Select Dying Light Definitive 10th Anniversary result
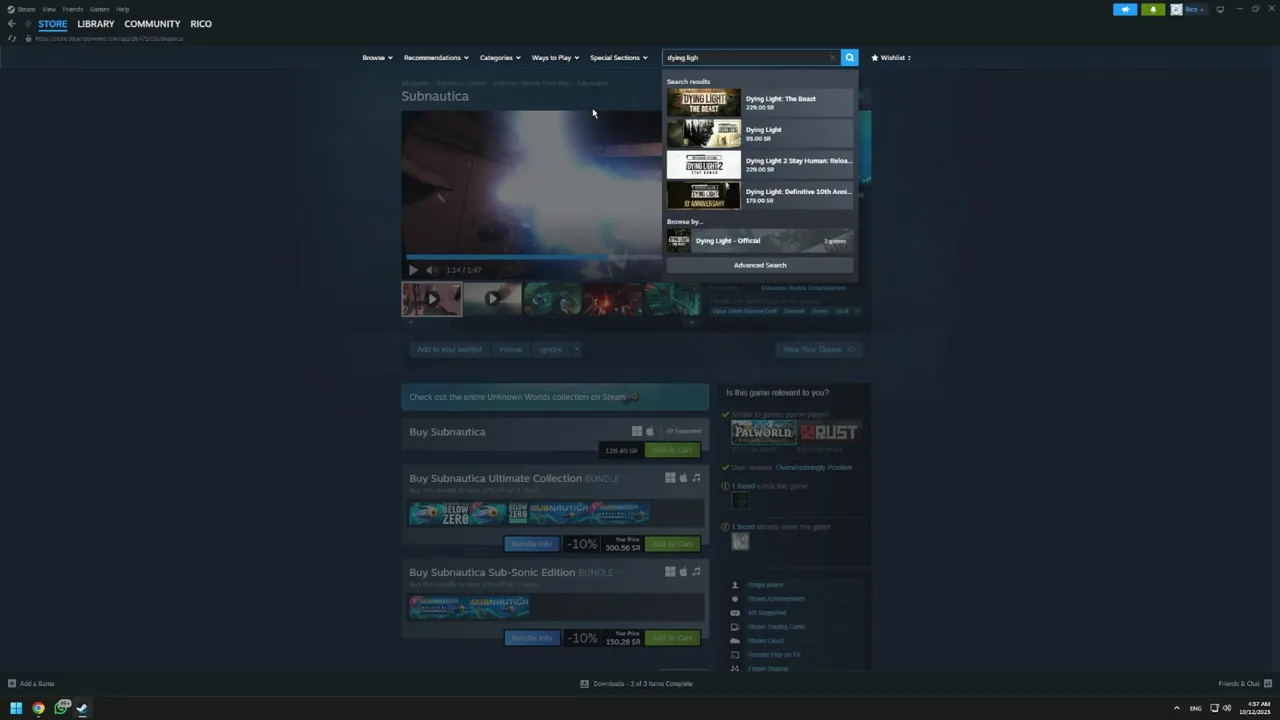 click(x=760, y=195)
